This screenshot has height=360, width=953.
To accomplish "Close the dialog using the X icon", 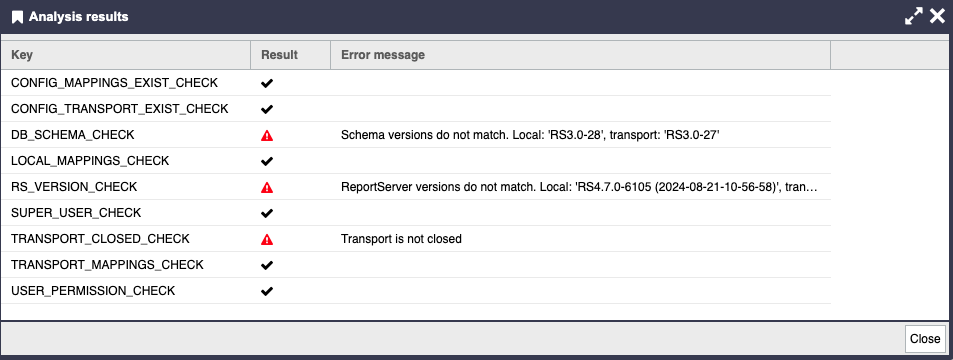I will pyautogui.click(x=937, y=16).
